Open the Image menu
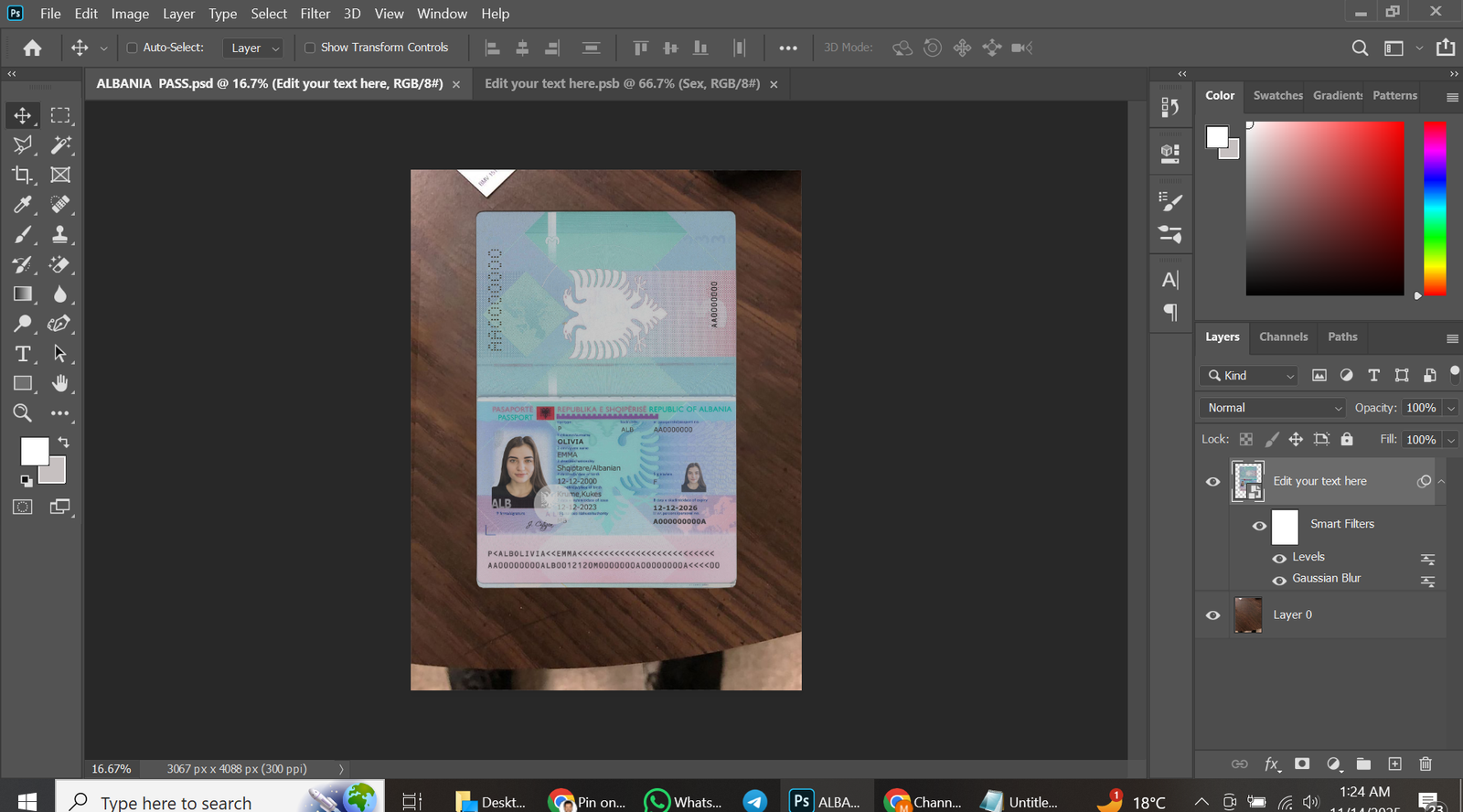This screenshot has height=812, width=1463. 130,14
